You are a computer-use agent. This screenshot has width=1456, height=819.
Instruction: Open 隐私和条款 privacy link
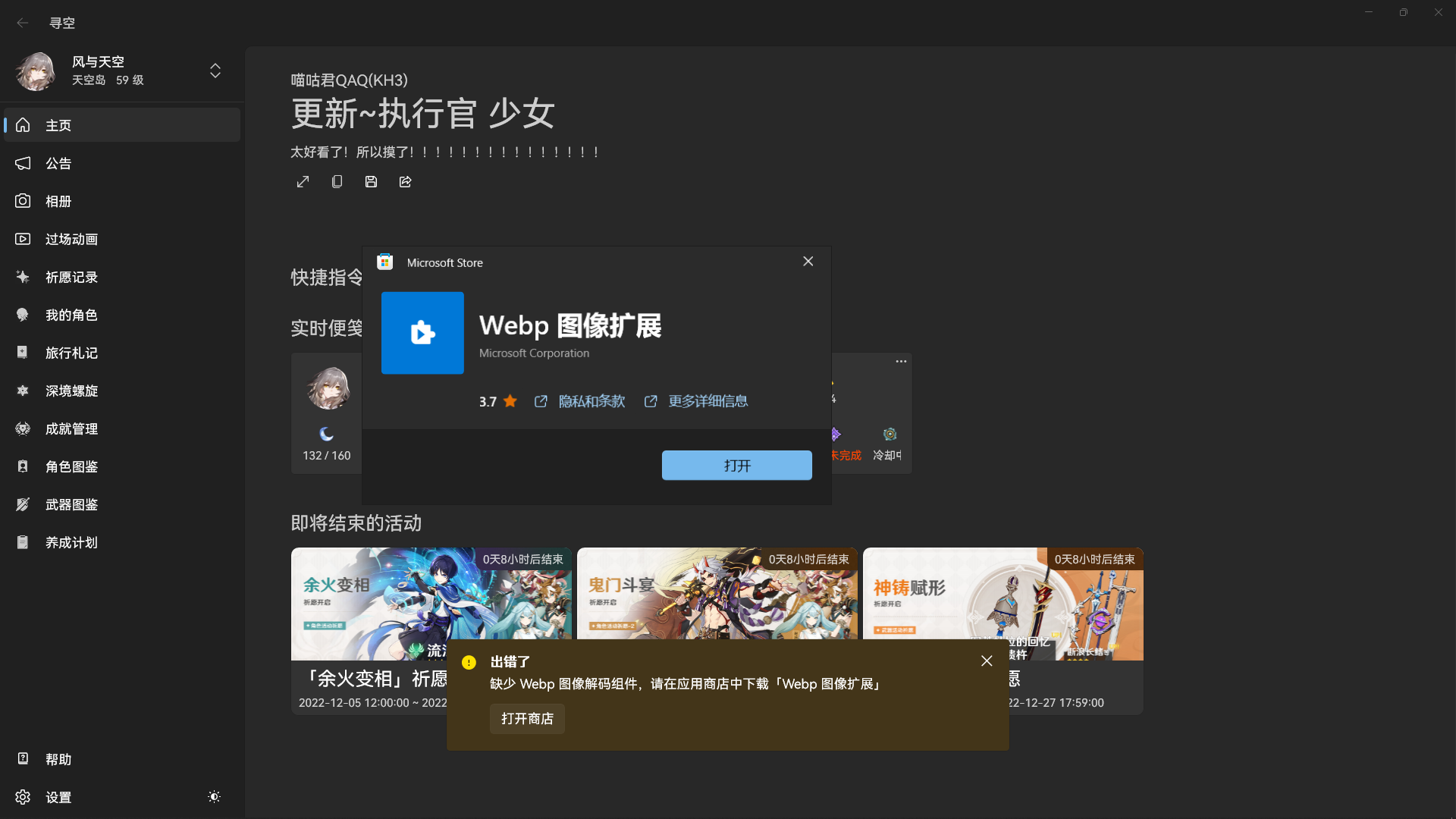(x=591, y=401)
